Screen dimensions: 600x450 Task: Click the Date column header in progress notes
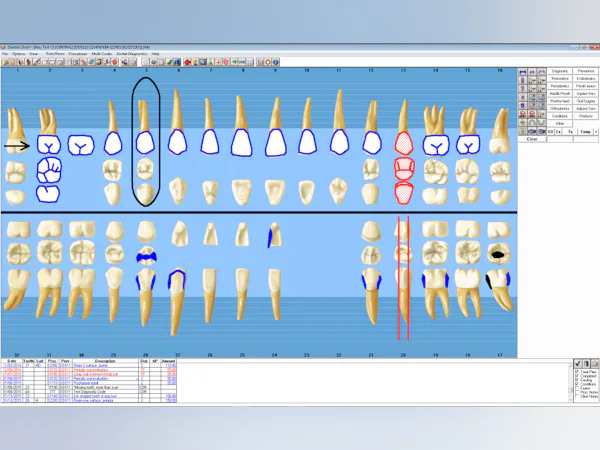(11, 361)
